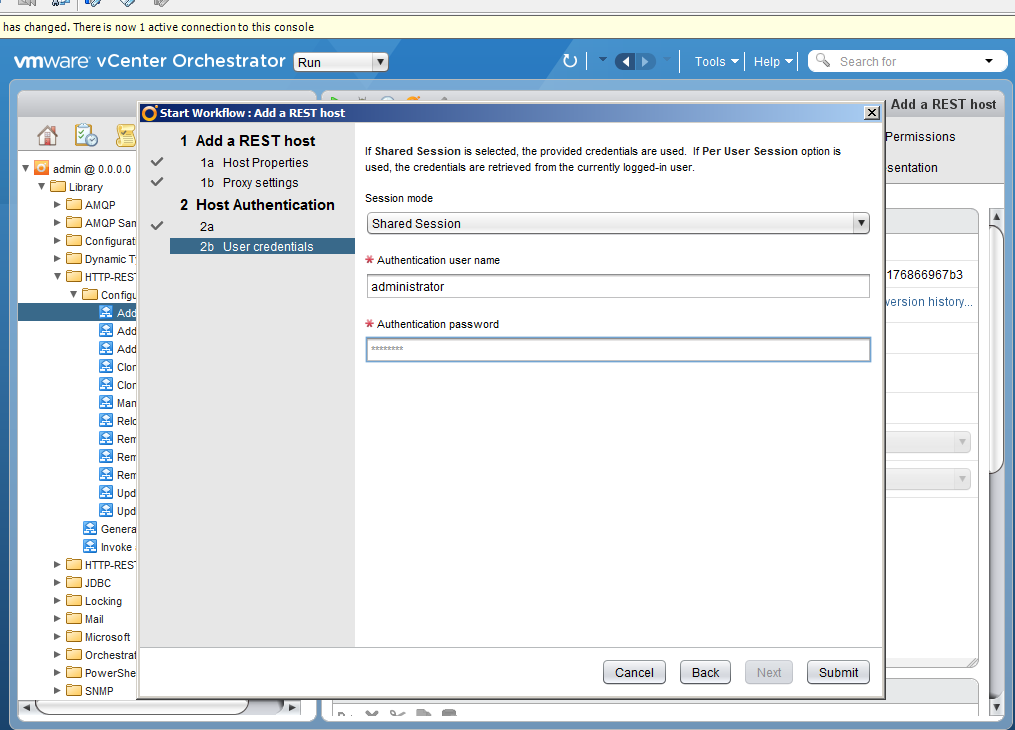
Task: Expand the SNMP folder
Action: click(57, 691)
